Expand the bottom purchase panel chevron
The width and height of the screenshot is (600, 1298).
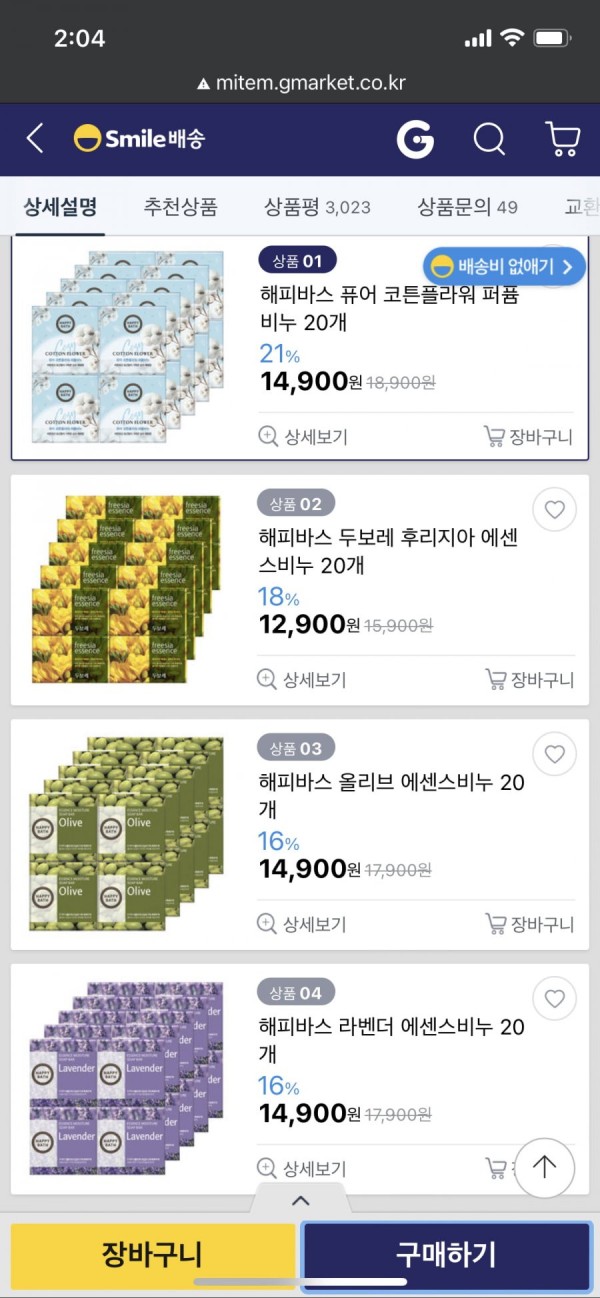click(300, 1200)
